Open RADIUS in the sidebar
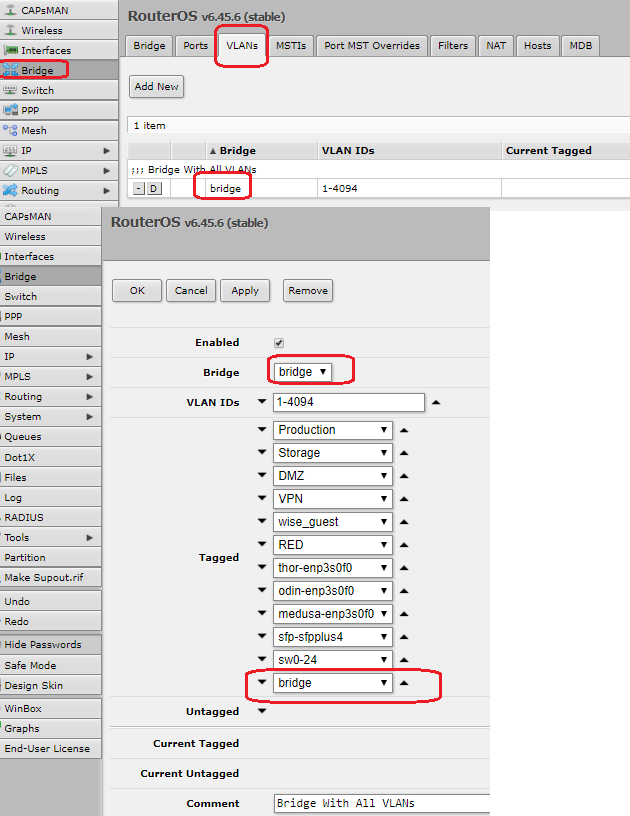630x816 pixels. pos(50,517)
